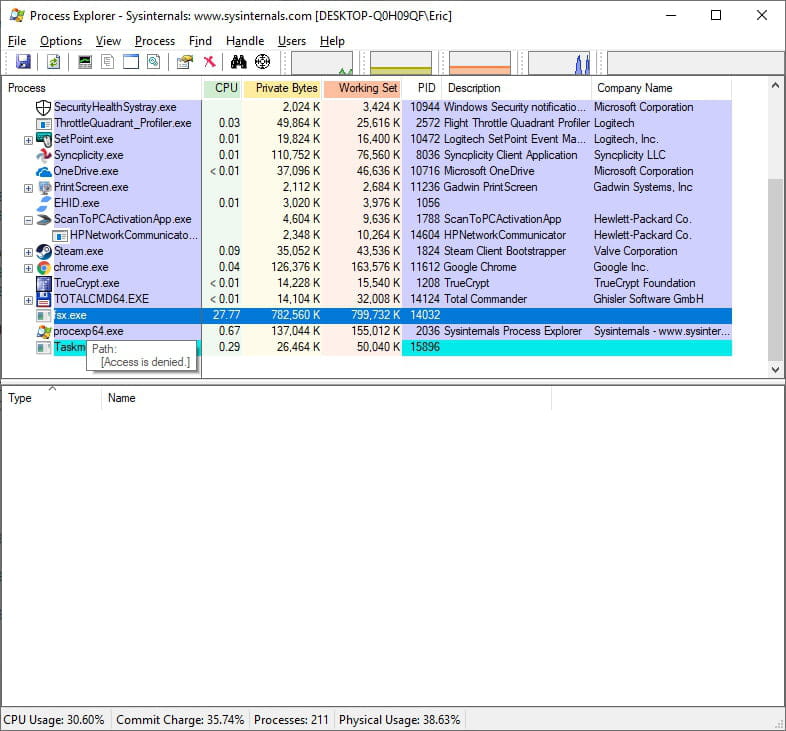
Task: Open the Process menu
Action: click(155, 41)
